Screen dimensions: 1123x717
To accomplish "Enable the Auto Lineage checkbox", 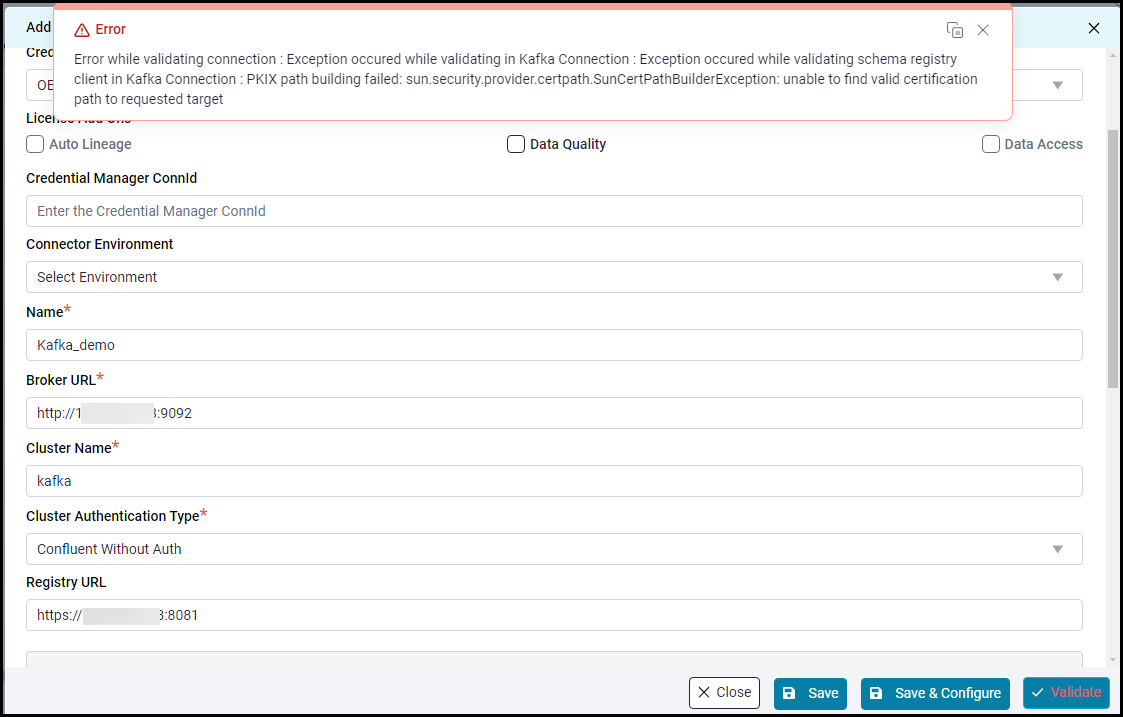I will coord(35,144).
